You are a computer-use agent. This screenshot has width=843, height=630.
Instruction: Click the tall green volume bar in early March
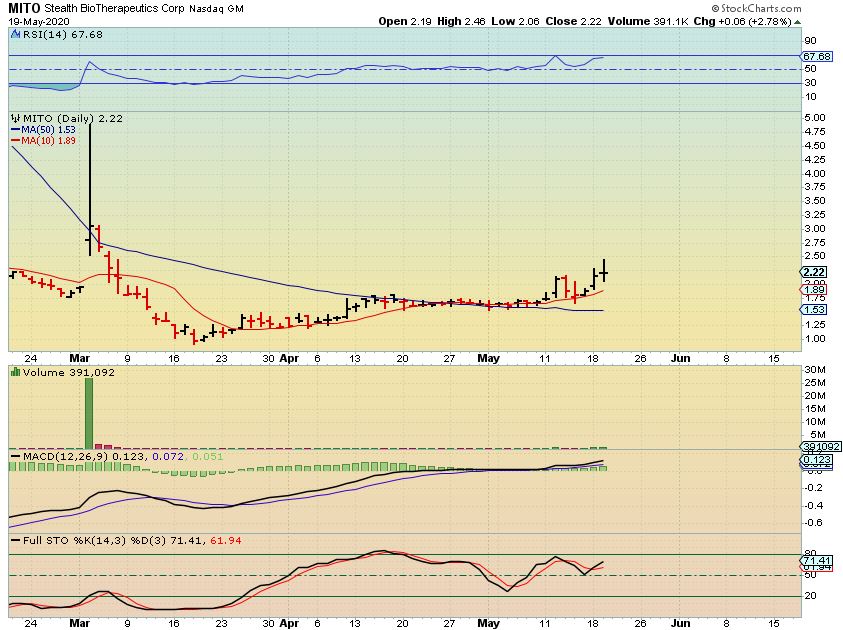89,413
